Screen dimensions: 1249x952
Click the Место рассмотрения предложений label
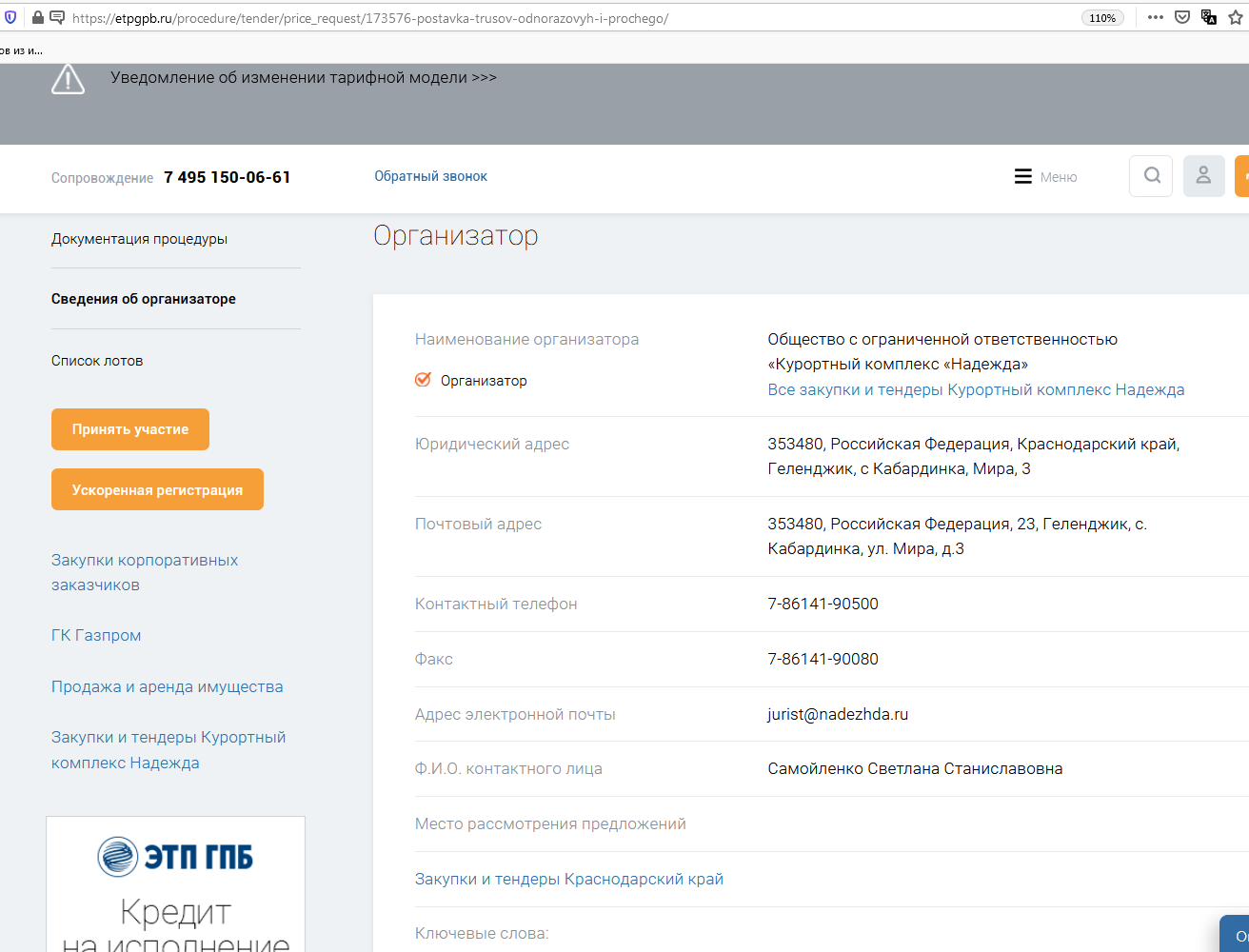550,823
